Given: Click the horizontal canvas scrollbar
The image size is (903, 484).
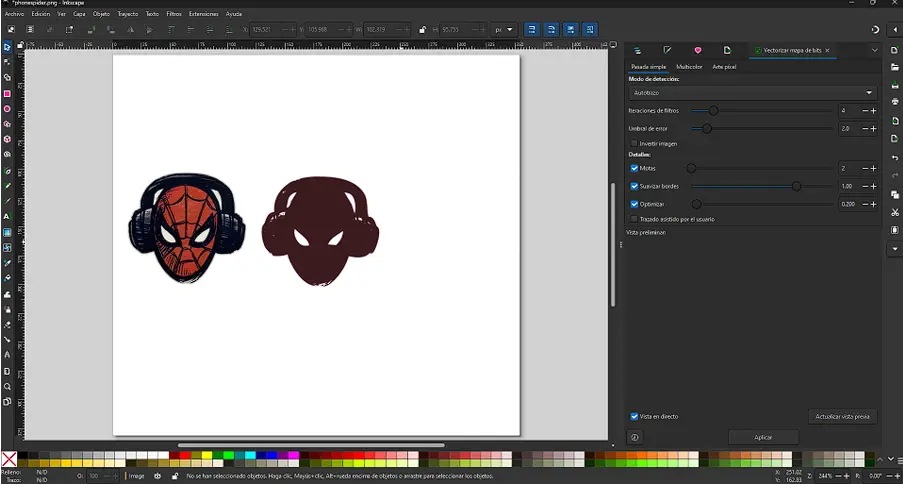Looking at the screenshot, I should pos(311,445).
